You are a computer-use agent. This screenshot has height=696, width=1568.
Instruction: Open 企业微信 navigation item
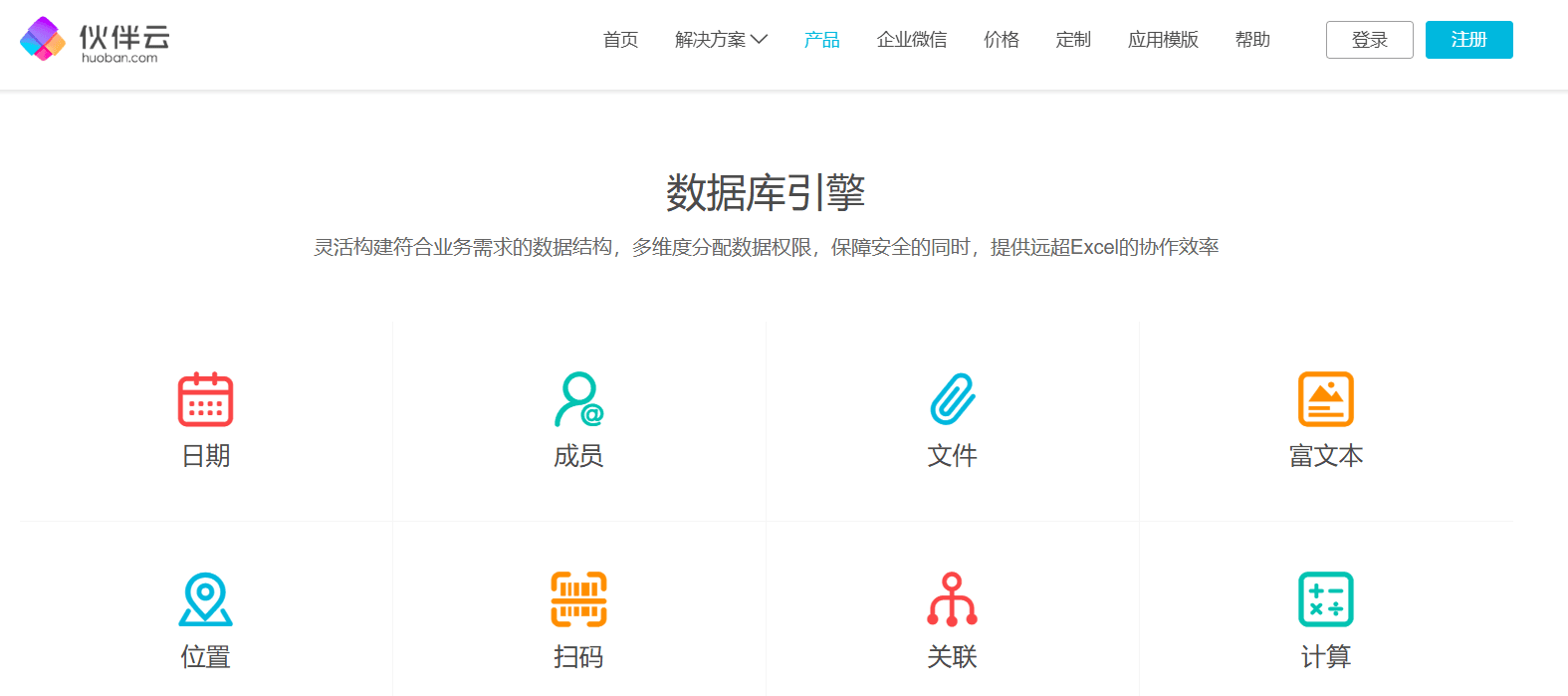click(x=912, y=40)
